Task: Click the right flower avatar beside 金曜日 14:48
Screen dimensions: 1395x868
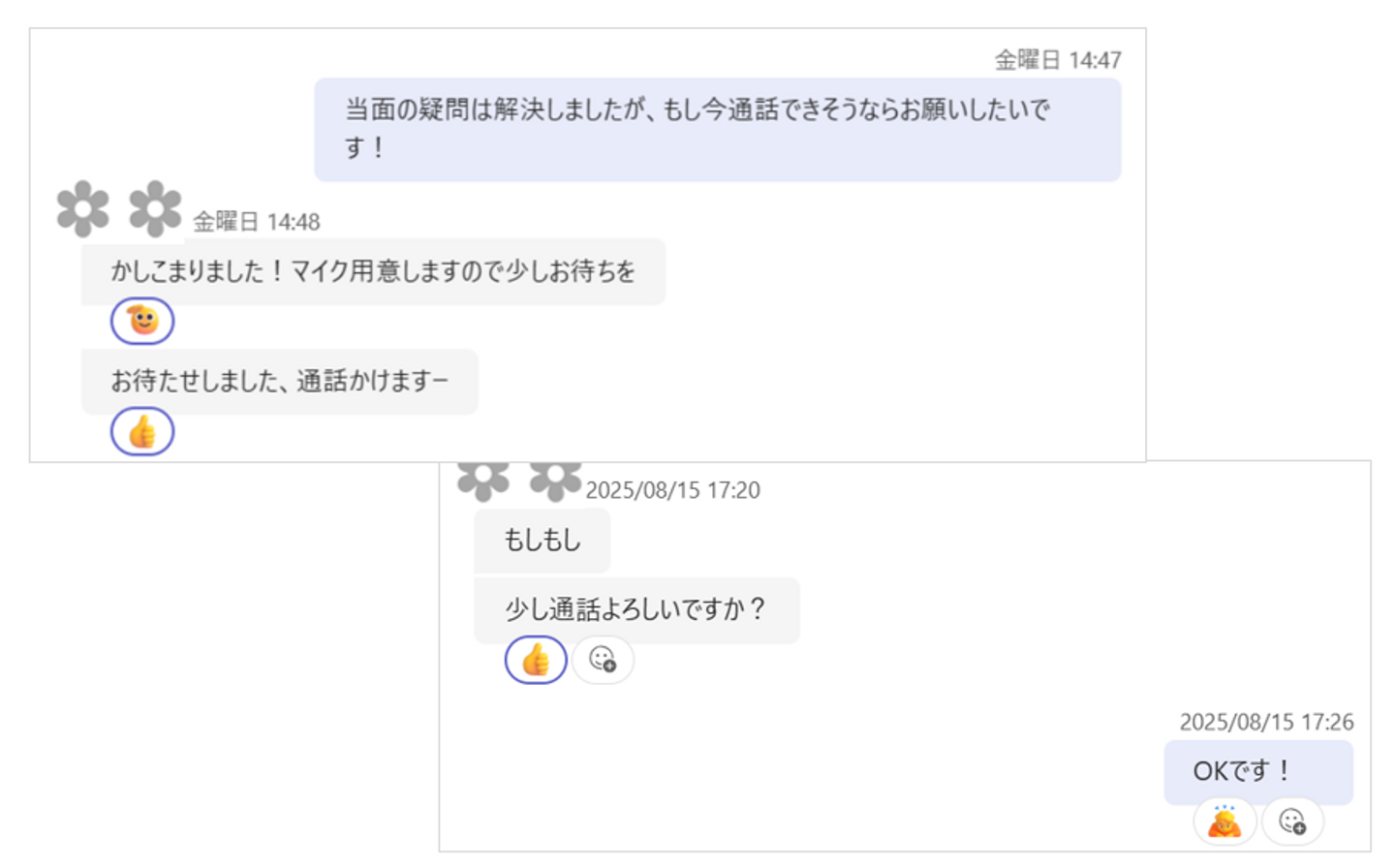Action: pos(155,208)
